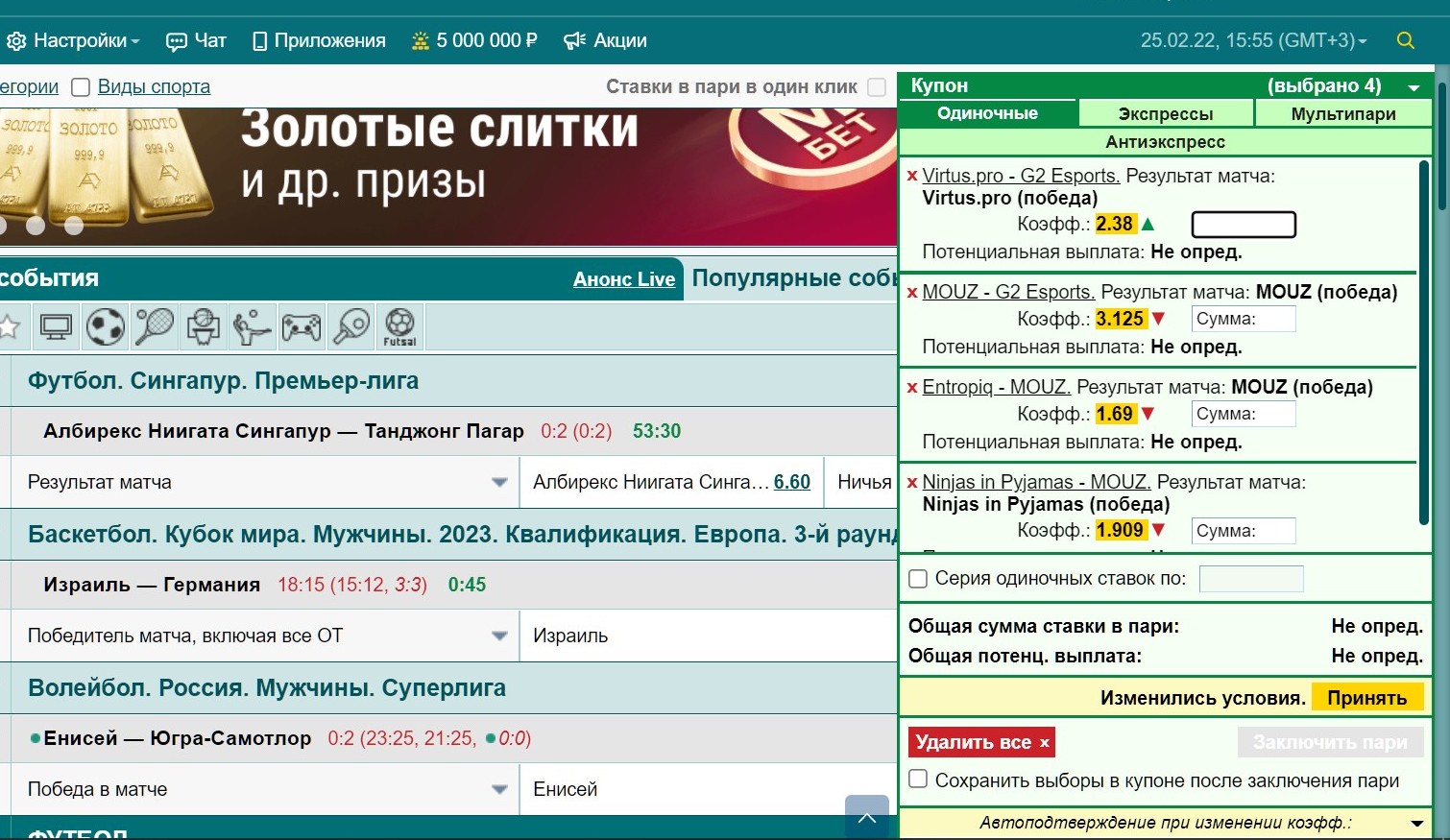Image resolution: width=1450 pixels, height=840 pixels.
Task: Click the green up arrow next to 2.38
Action: pyautogui.click(x=1148, y=224)
